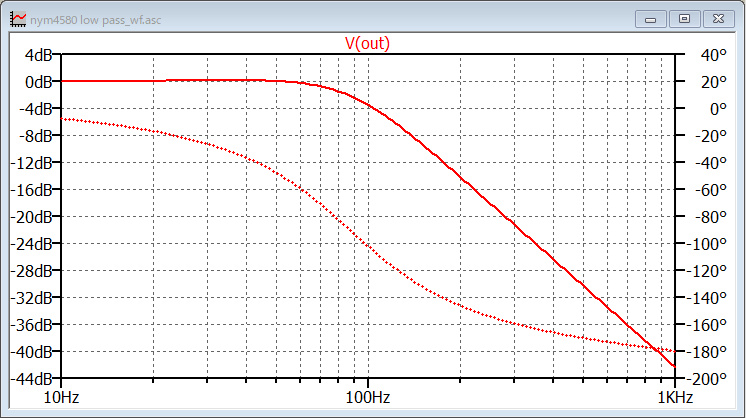Click the -200° label at bottom right
This screenshot has height=418, width=746.
pos(702,379)
